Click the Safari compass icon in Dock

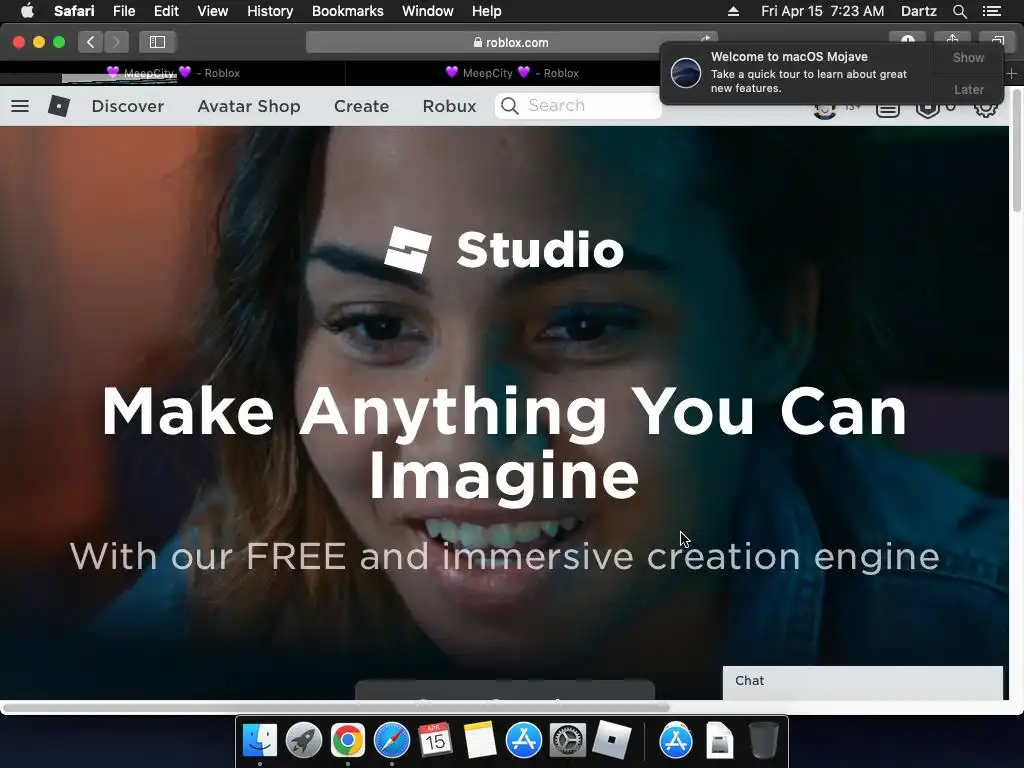[x=392, y=741]
